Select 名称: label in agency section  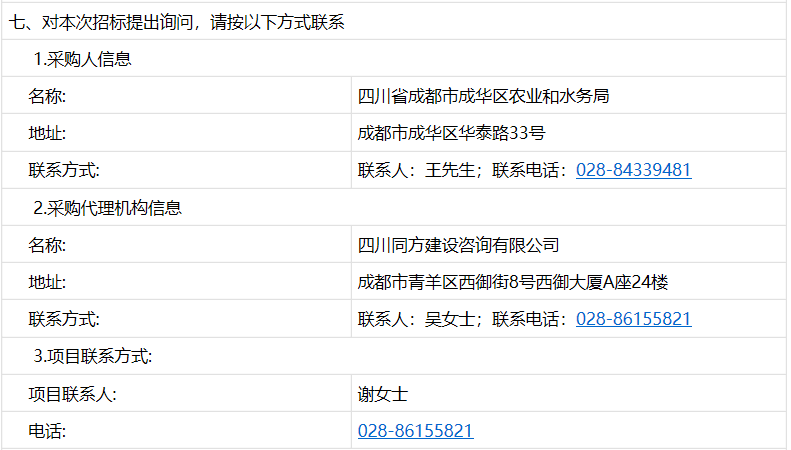point(47,245)
